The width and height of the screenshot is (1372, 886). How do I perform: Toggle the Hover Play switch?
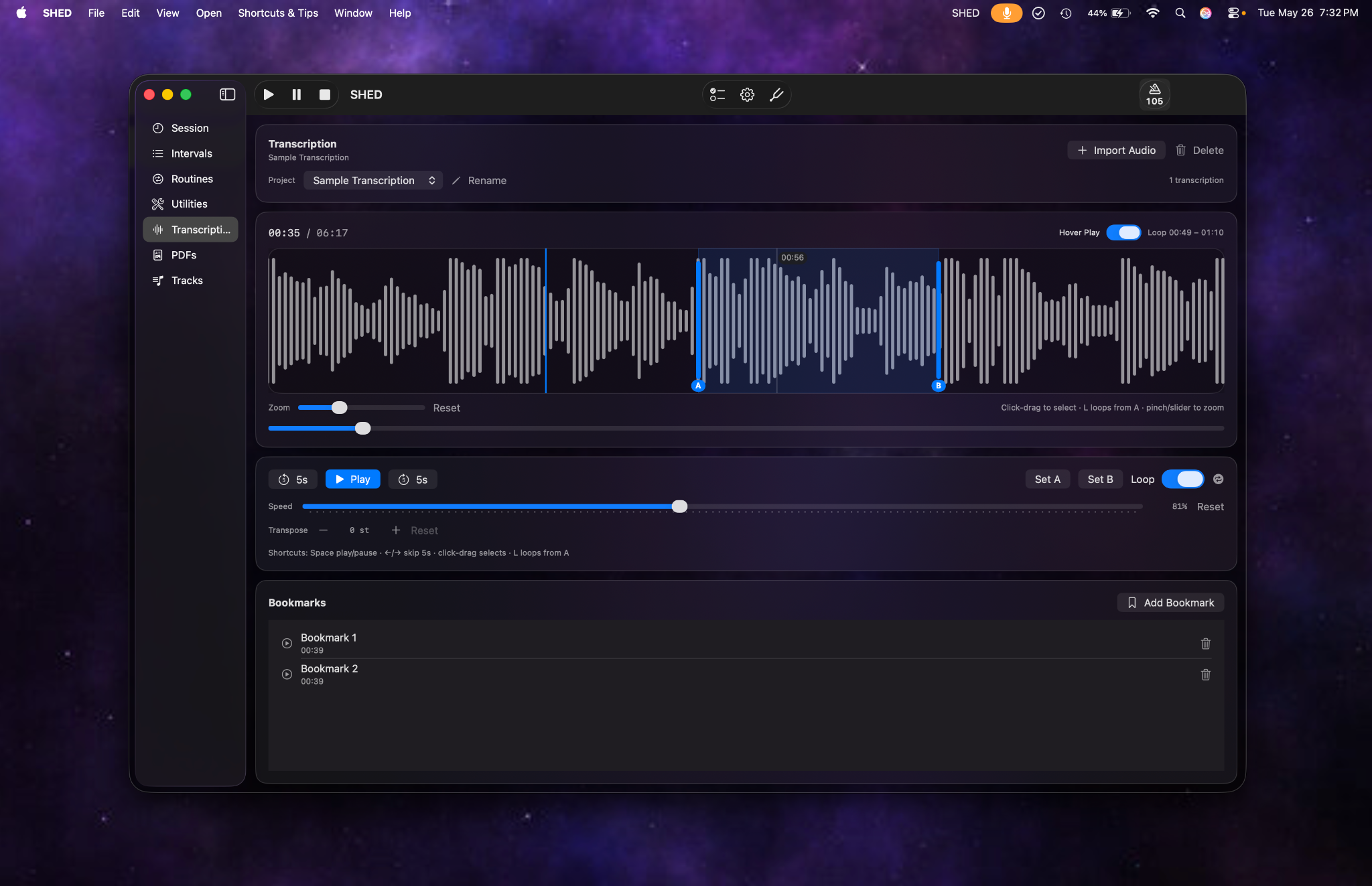1123,232
